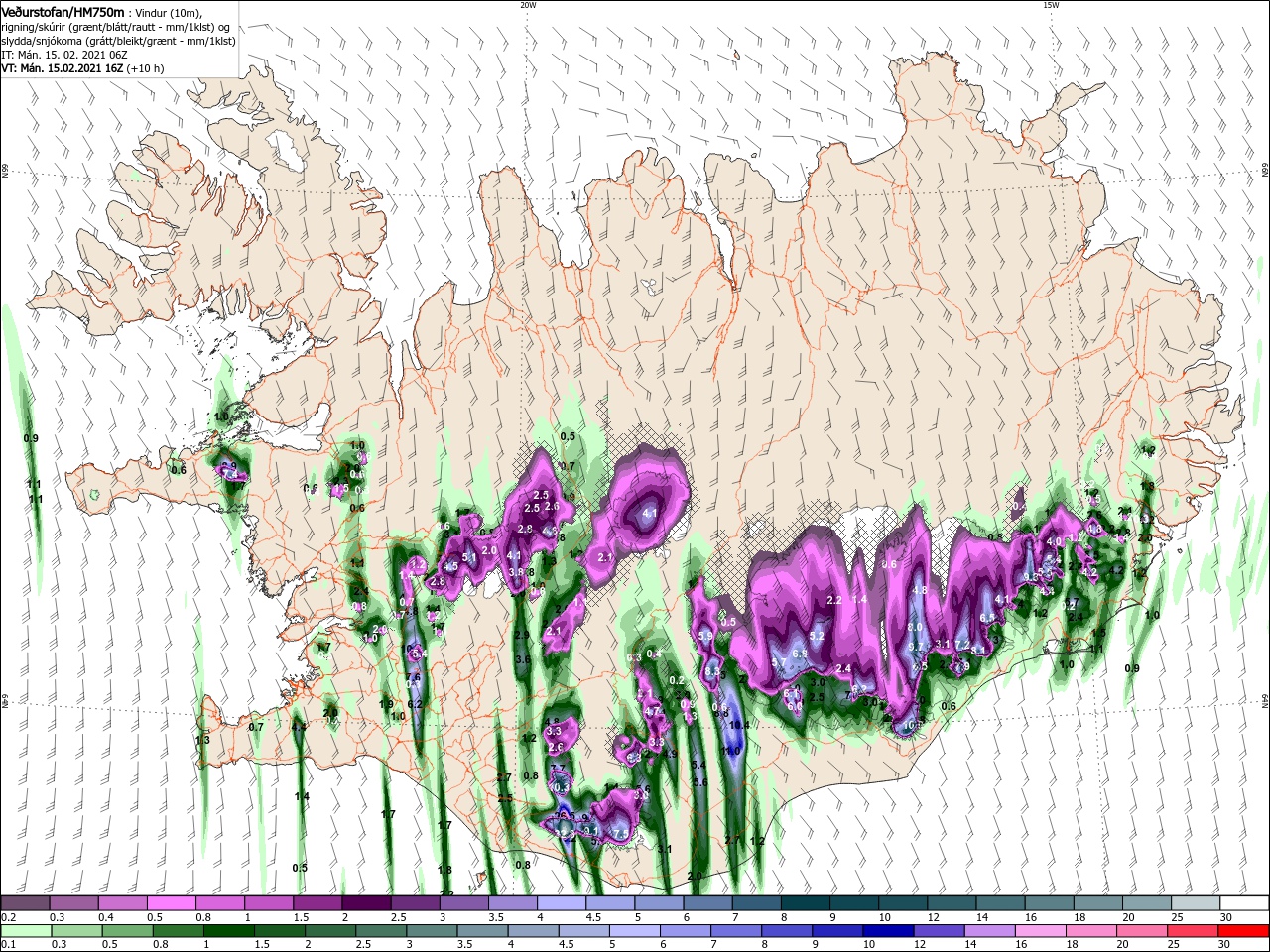
Task: Pick the bright red swatch ending the rain legend
Action: click(x=1242, y=931)
